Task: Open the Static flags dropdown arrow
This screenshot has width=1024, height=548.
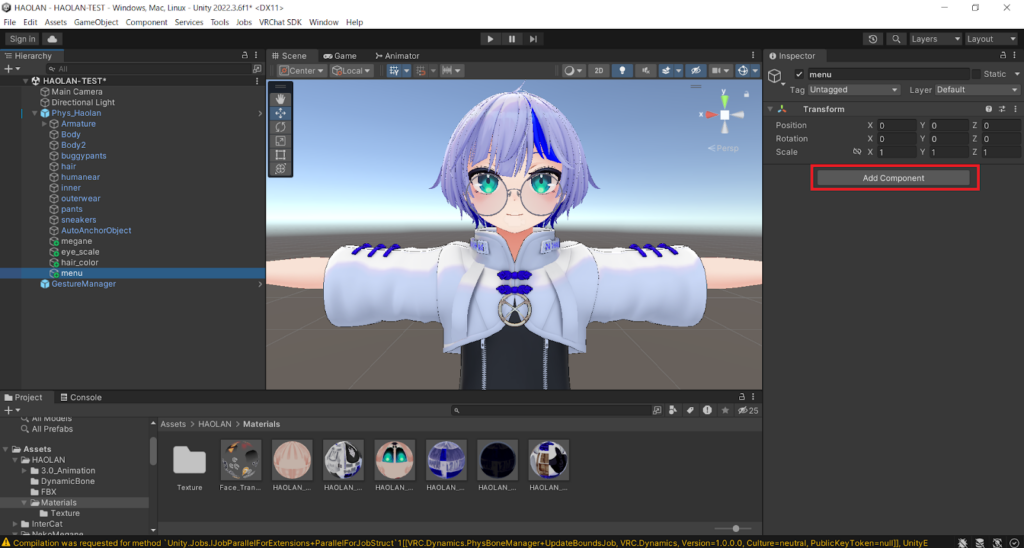Action: (1017, 74)
